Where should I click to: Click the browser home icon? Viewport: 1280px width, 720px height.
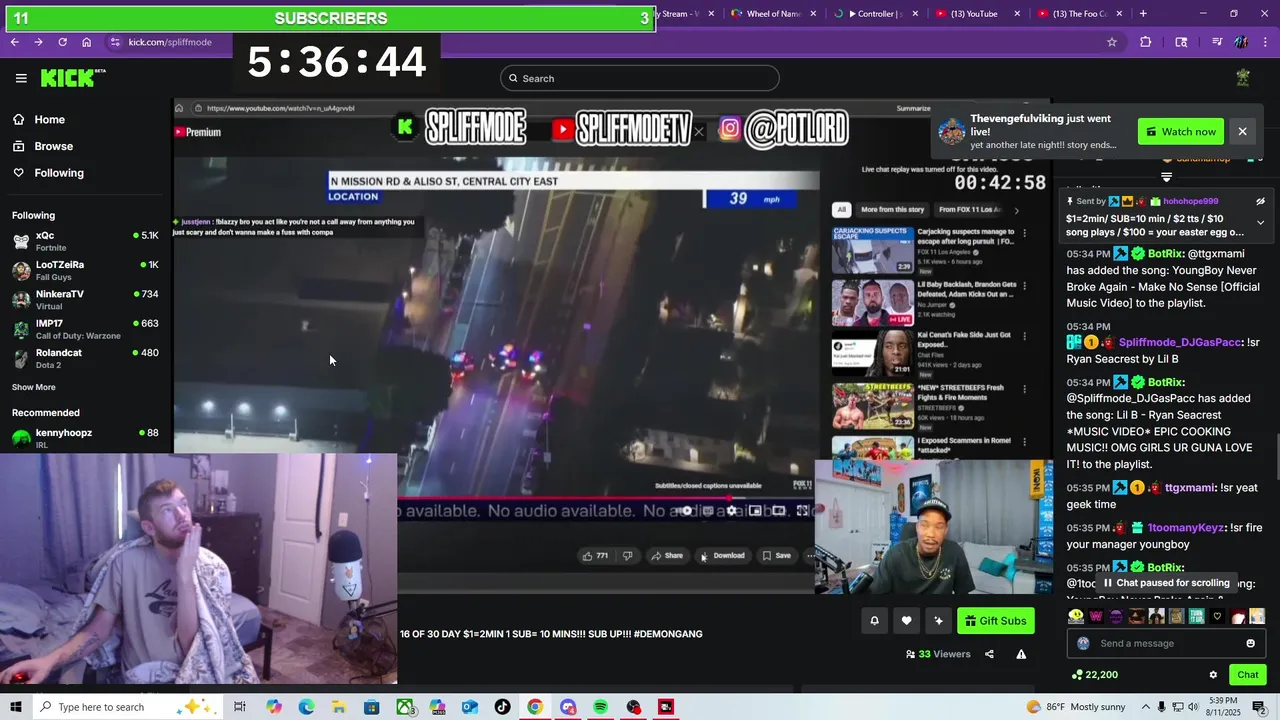[87, 42]
